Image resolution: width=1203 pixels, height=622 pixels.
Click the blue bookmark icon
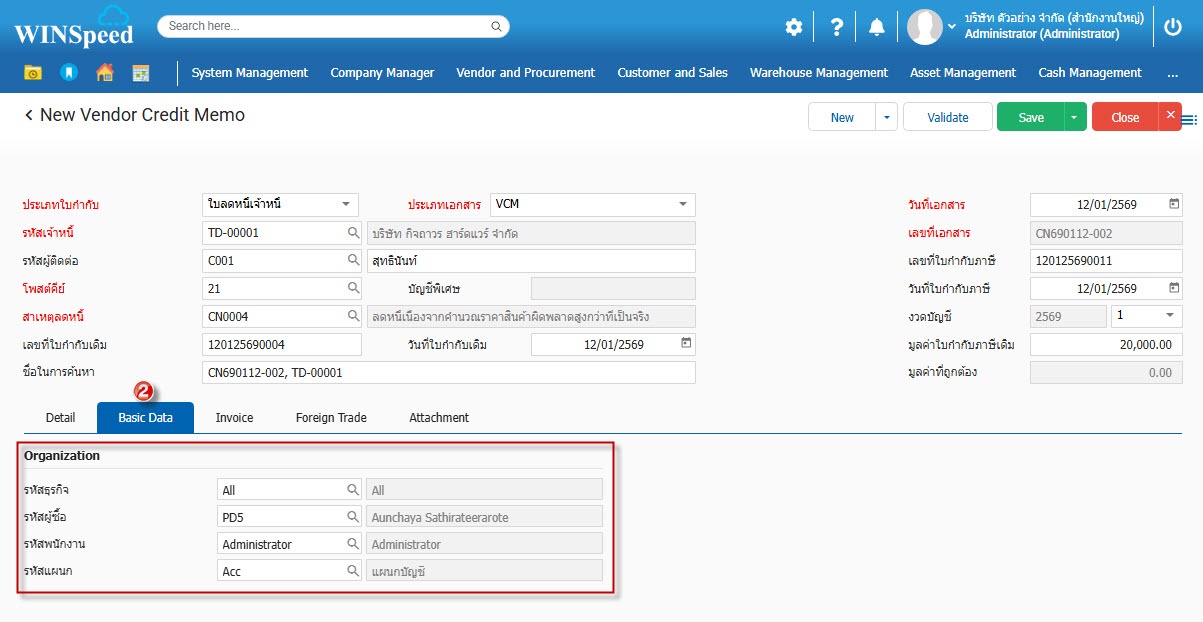pos(68,73)
